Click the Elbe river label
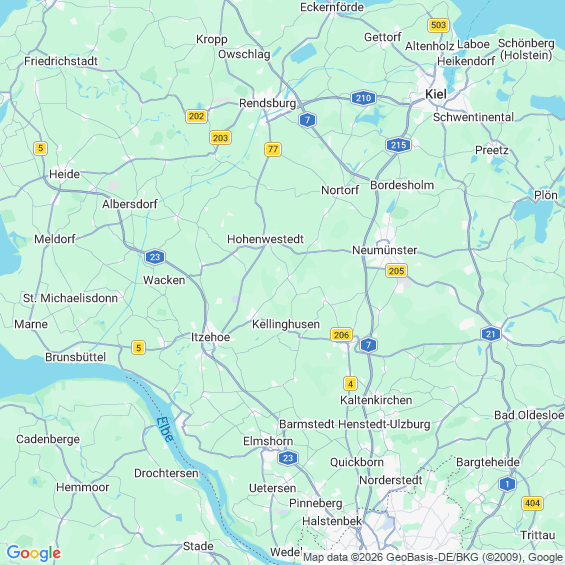Image resolution: width=565 pixels, height=565 pixels. click(165, 429)
